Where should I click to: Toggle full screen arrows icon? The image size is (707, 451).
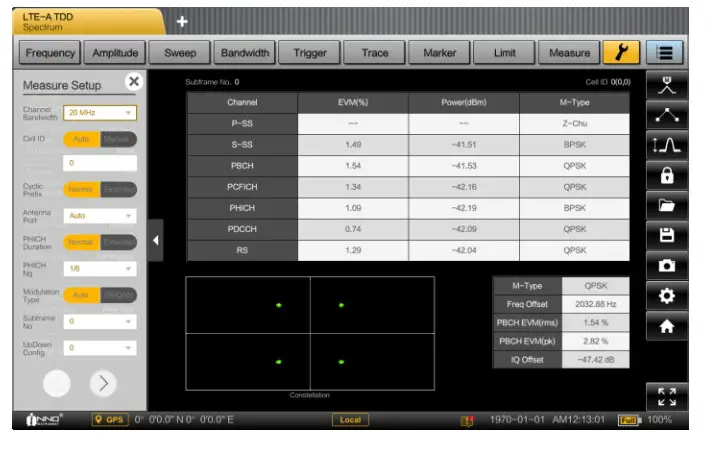(x=666, y=397)
